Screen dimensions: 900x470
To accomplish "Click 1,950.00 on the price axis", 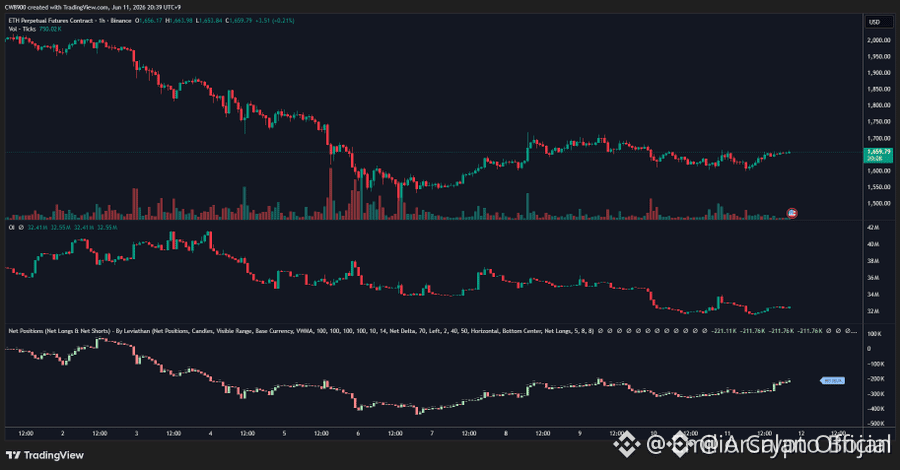I will (x=879, y=57).
